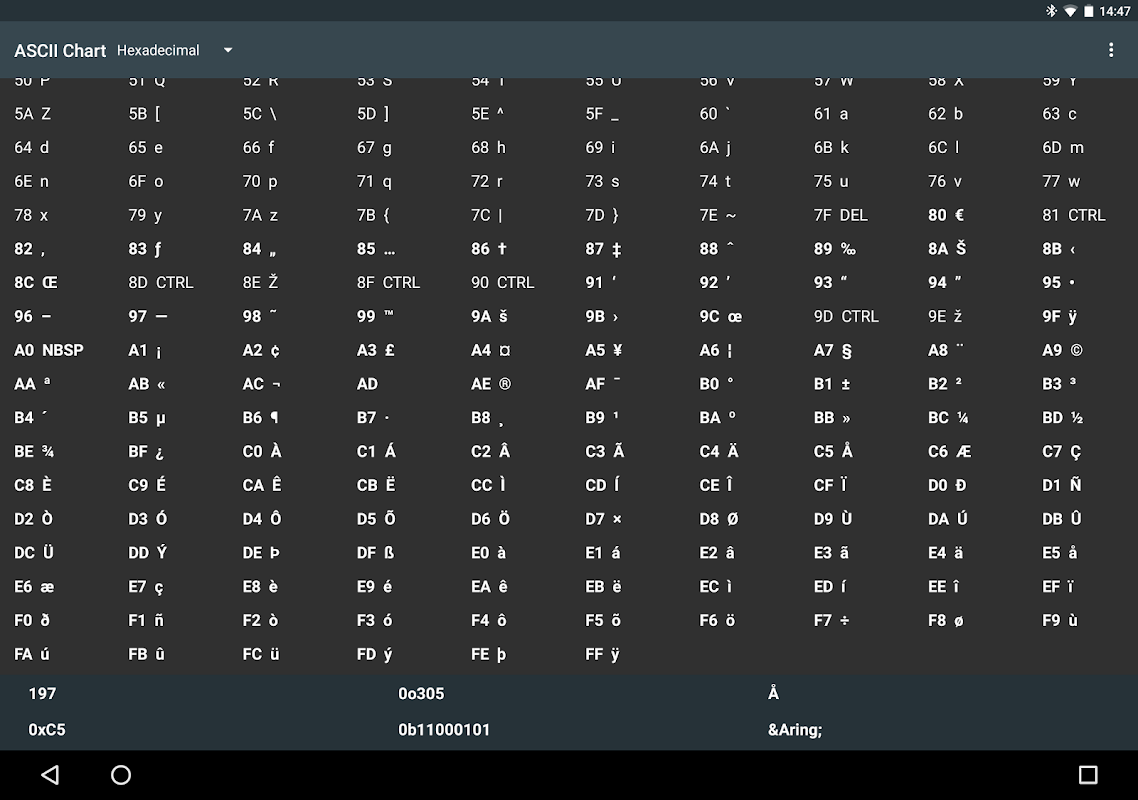
Task: Choose the C5 Å character cell
Action: (x=833, y=451)
